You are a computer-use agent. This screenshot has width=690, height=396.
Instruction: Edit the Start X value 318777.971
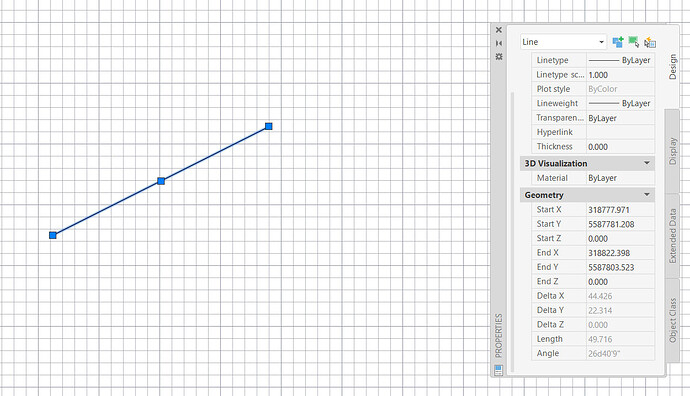(x=620, y=210)
